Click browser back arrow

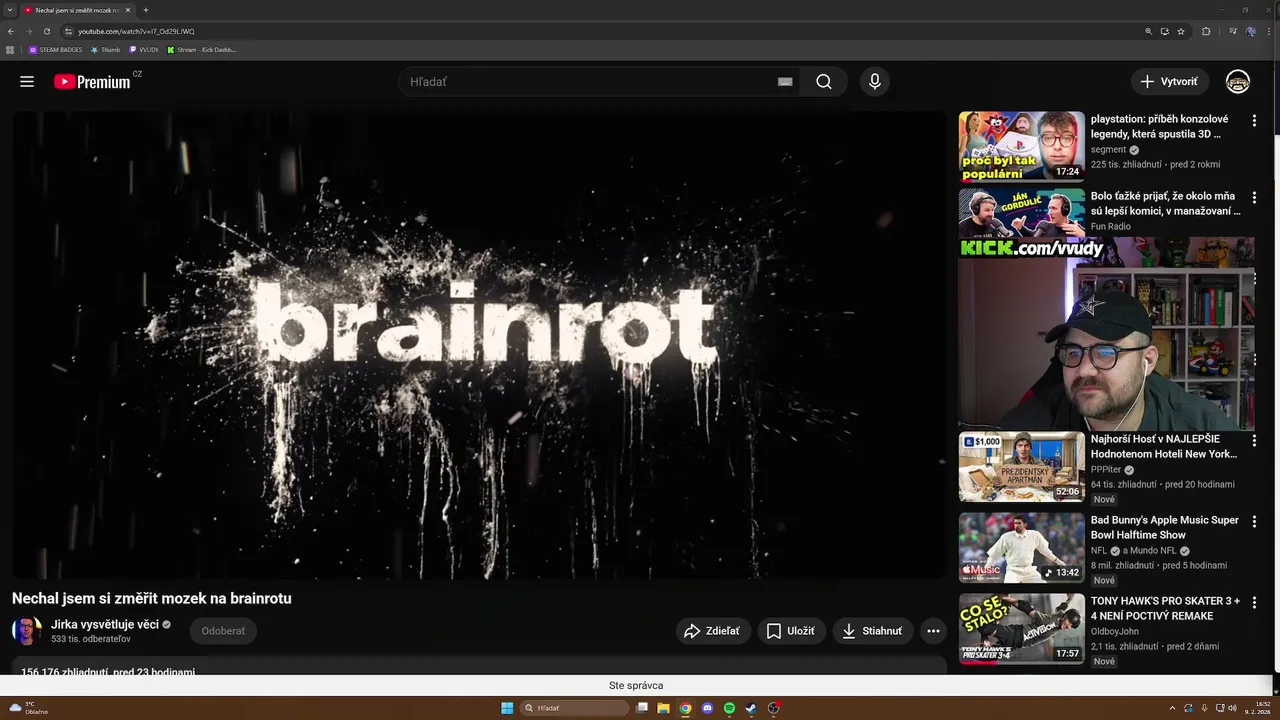click(11, 31)
